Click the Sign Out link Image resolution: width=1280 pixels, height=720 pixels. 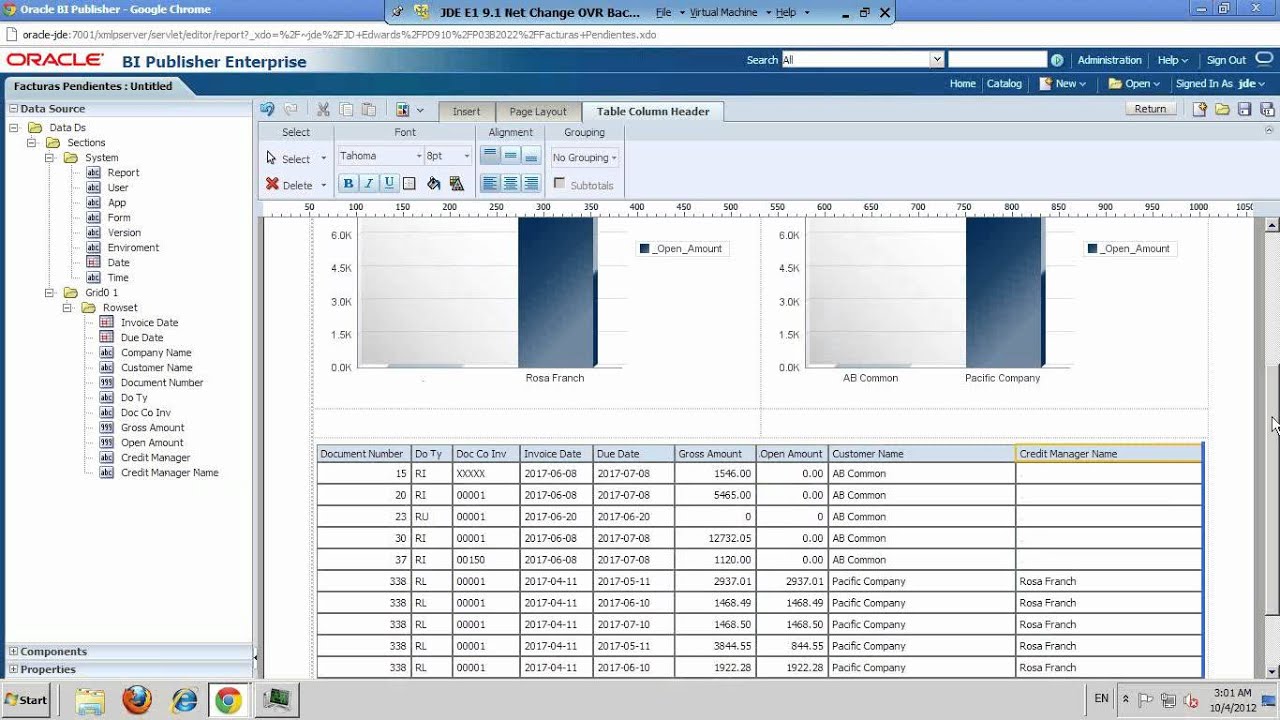tap(1226, 60)
